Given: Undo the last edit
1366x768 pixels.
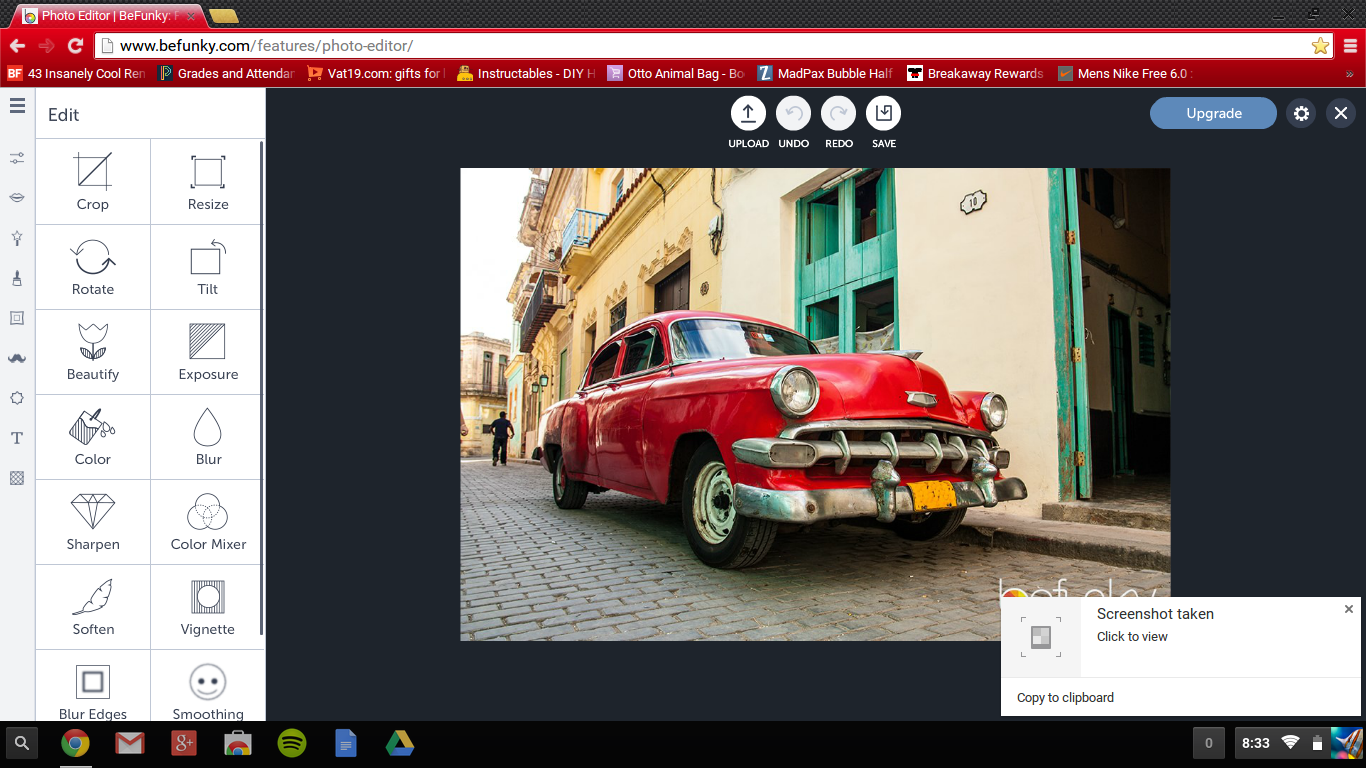Looking at the screenshot, I should point(794,114).
